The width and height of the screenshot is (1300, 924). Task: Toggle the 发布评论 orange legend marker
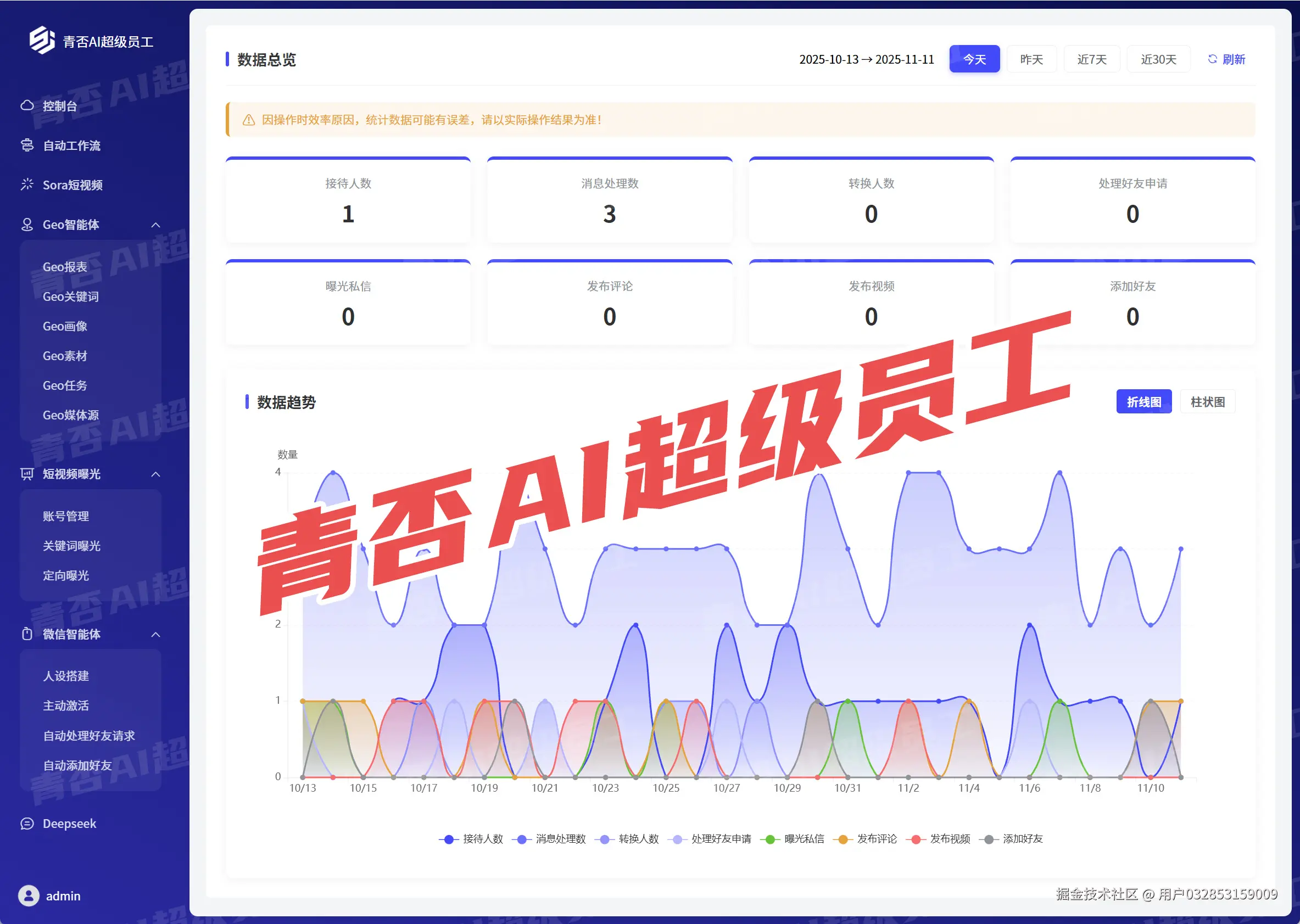click(x=843, y=839)
